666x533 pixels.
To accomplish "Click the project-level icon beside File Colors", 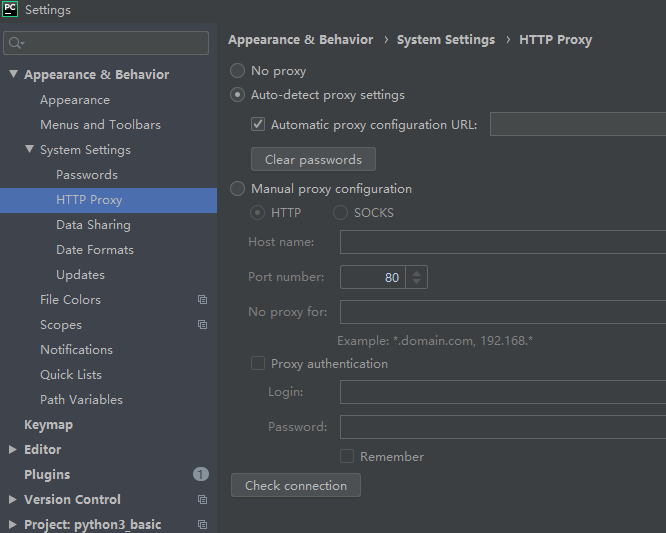I will click(x=202, y=300).
